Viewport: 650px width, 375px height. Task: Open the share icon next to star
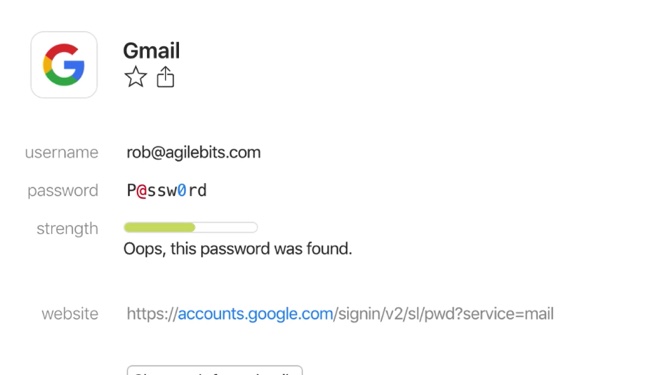tap(165, 77)
